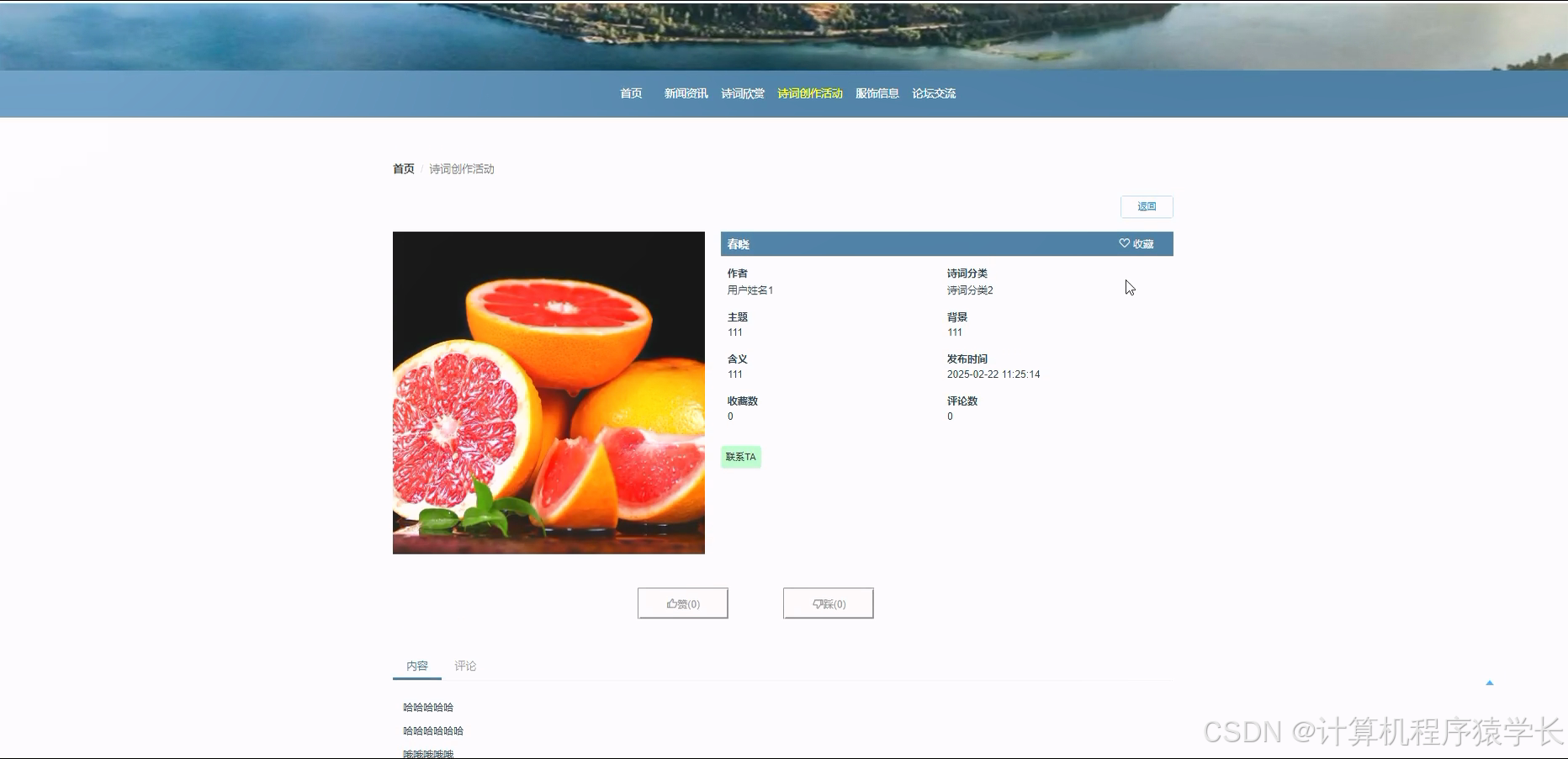Click the green 联系TA contact button
1568x759 pixels.
(x=739, y=456)
